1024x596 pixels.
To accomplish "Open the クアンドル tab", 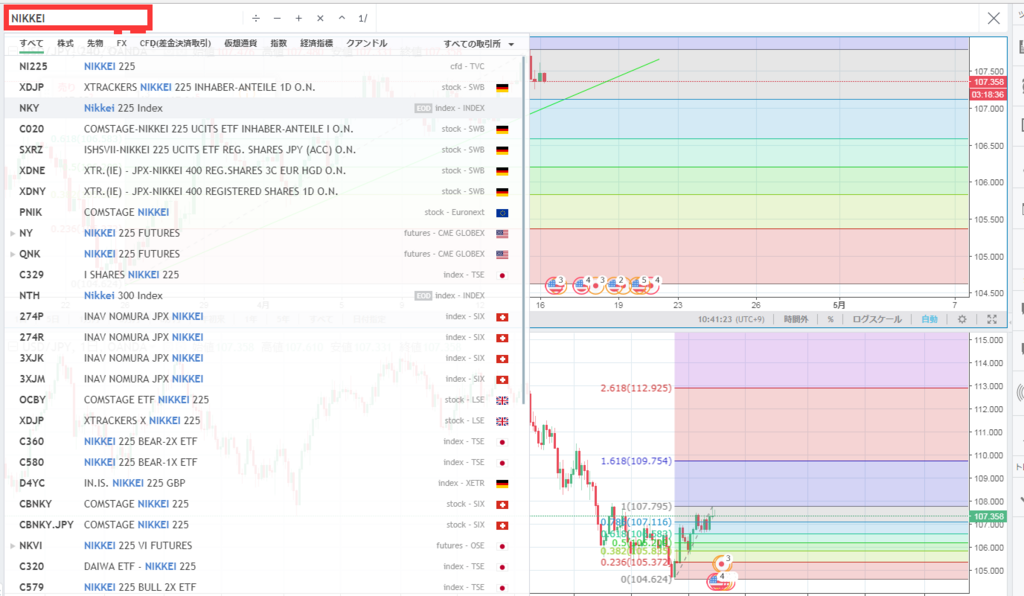I will coord(367,44).
